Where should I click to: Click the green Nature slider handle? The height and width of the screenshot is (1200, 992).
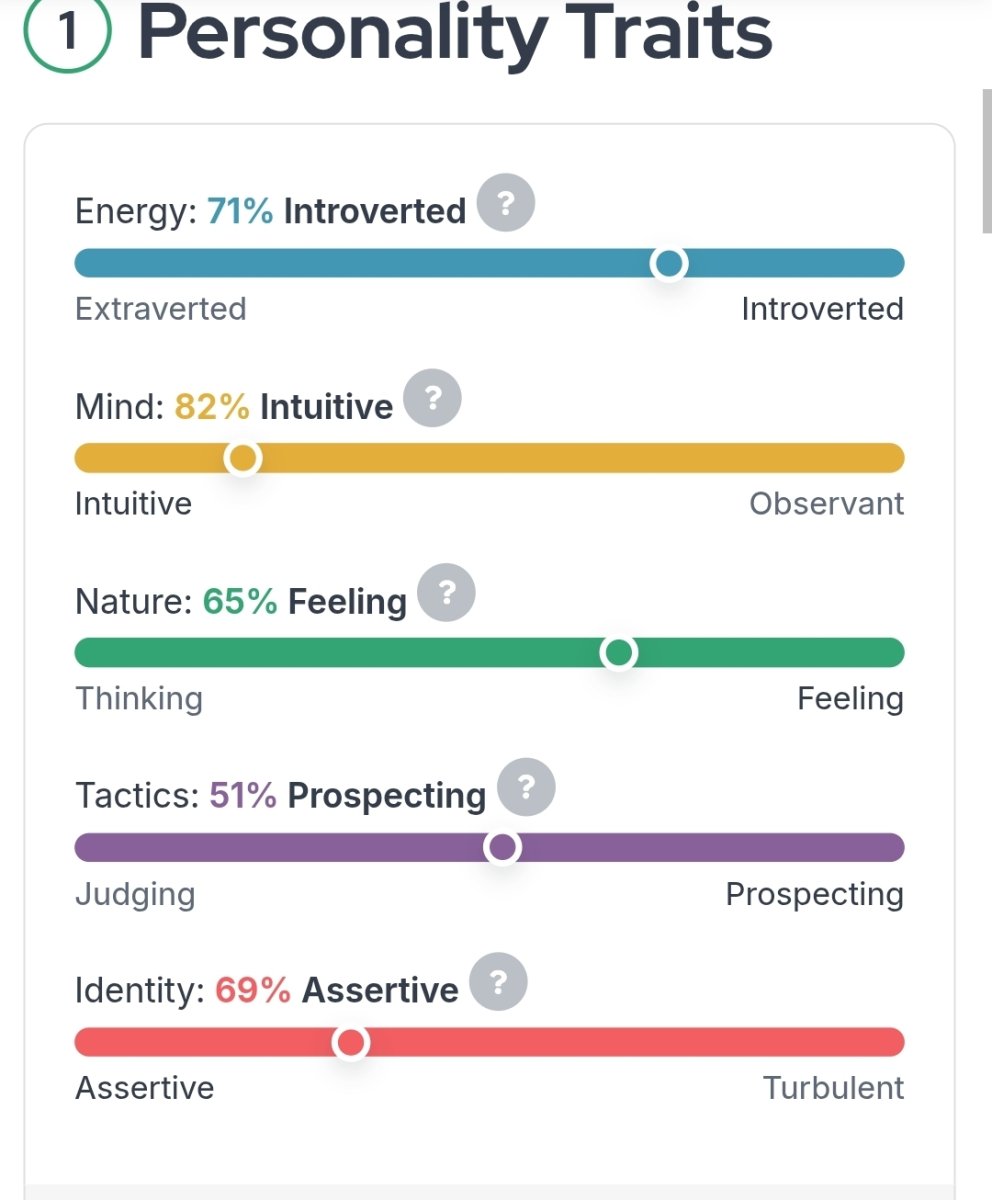pyautogui.click(x=619, y=653)
